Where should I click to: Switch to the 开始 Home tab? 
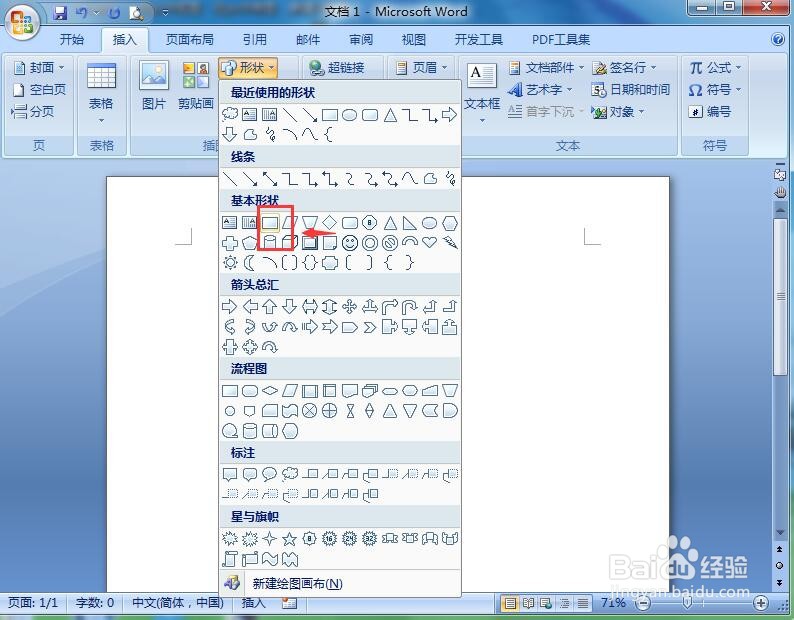pyautogui.click(x=72, y=40)
